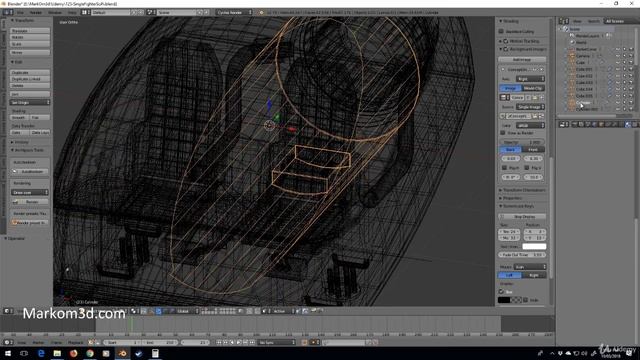Viewport: 640px width, 360px height.
Task: Open the background image Axis dropdown
Action: pyautogui.click(x=530, y=79)
